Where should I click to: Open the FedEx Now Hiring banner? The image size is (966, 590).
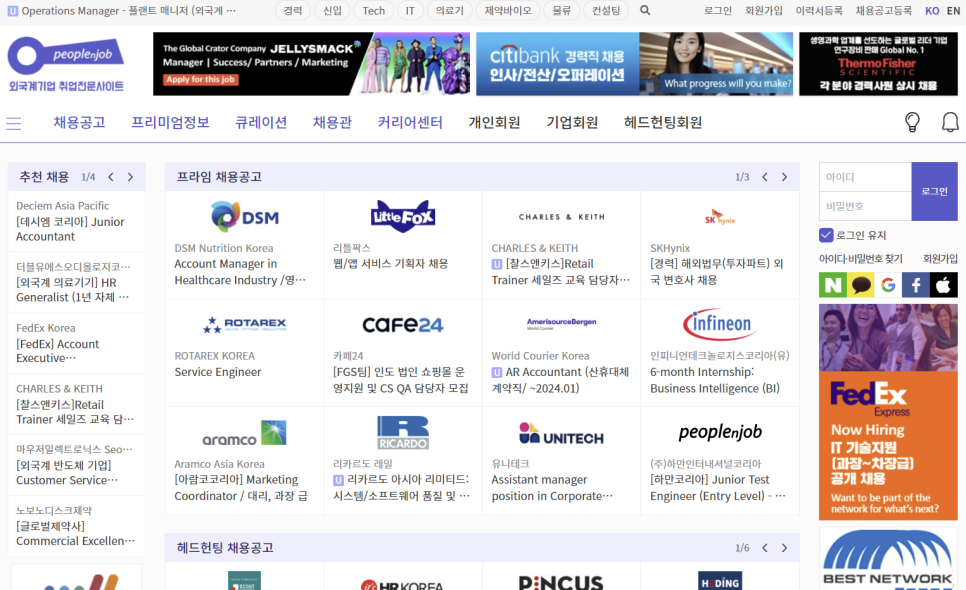pos(888,412)
